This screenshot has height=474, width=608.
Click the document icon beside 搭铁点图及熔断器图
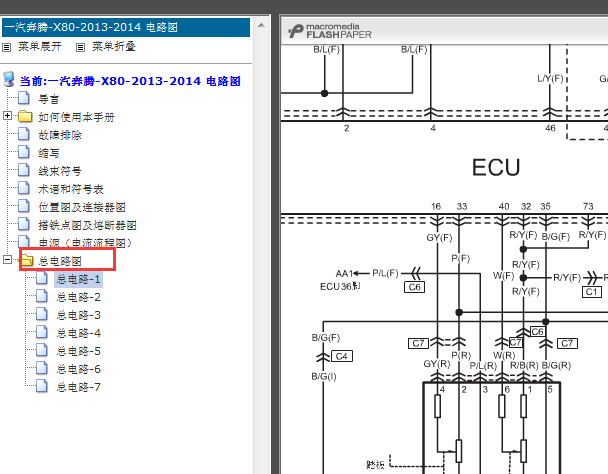click(x=24, y=224)
